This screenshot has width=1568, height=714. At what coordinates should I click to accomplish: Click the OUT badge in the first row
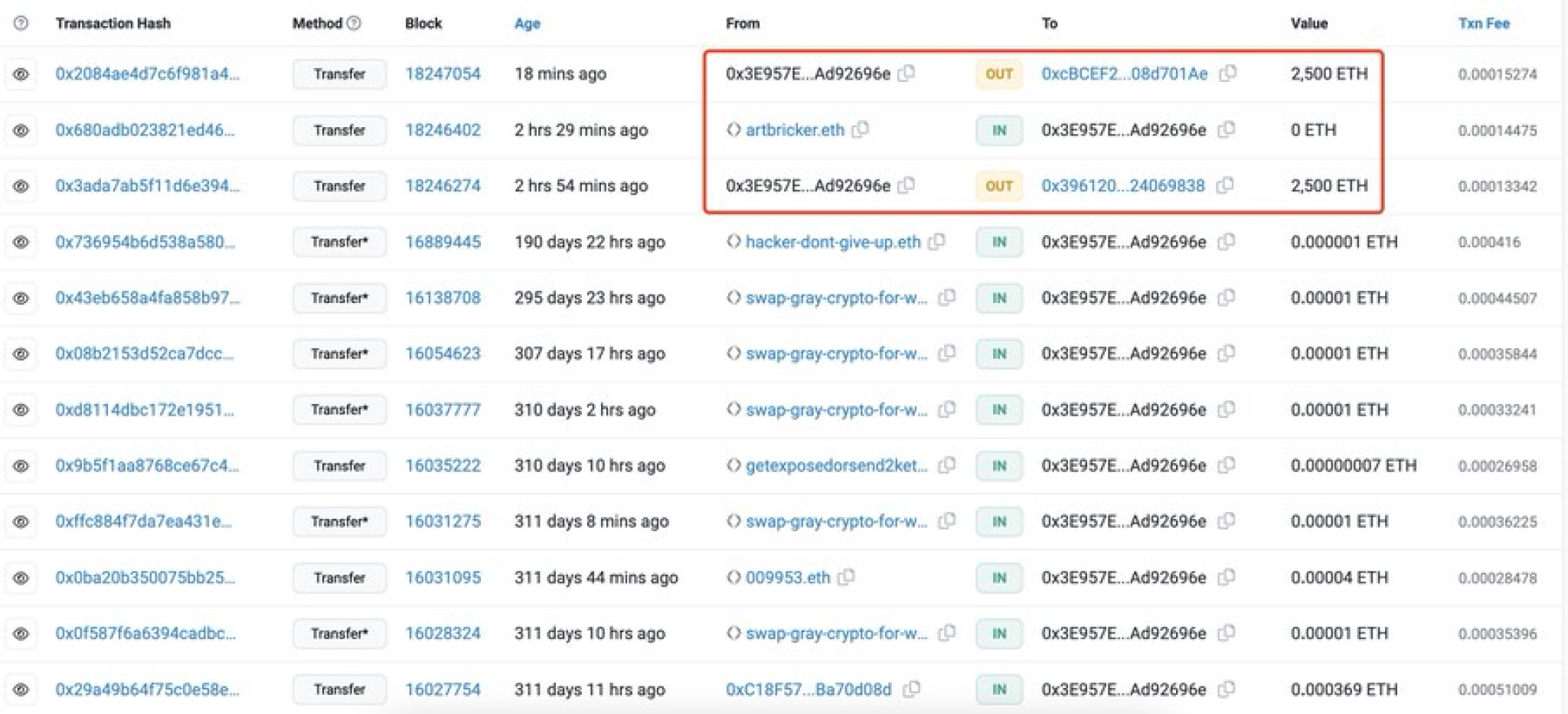998,74
